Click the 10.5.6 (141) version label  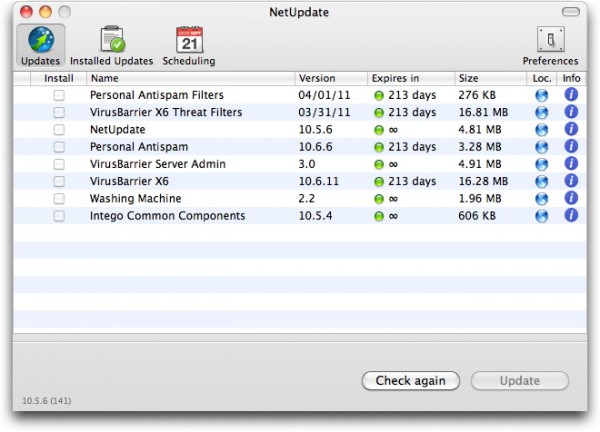(46, 401)
